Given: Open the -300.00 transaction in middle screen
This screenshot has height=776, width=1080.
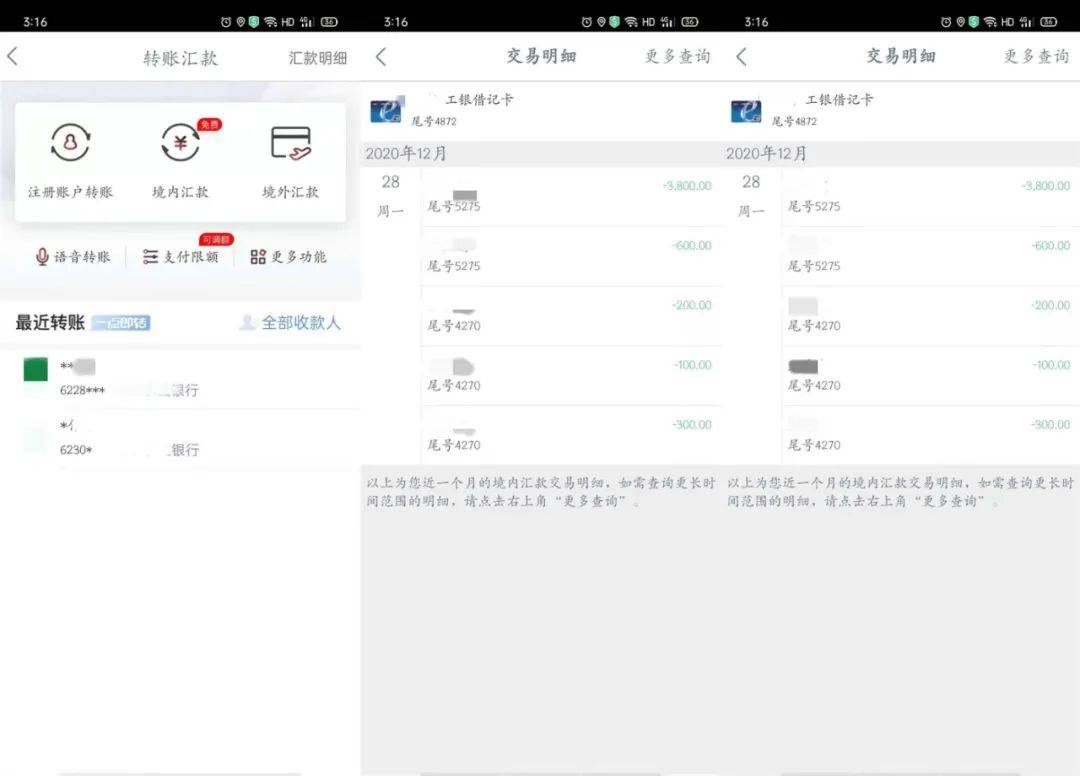Looking at the screenshot, I should 571,435.
